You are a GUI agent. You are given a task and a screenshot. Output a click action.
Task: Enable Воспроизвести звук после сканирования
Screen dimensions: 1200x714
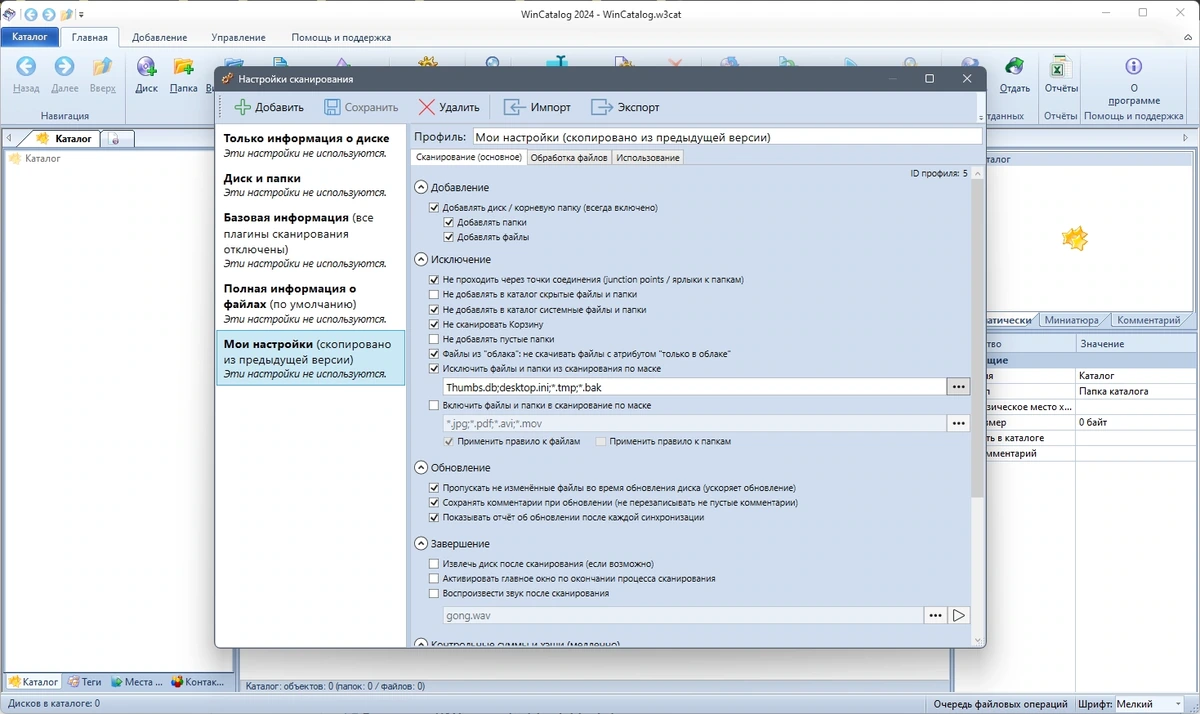pos(433,594)
